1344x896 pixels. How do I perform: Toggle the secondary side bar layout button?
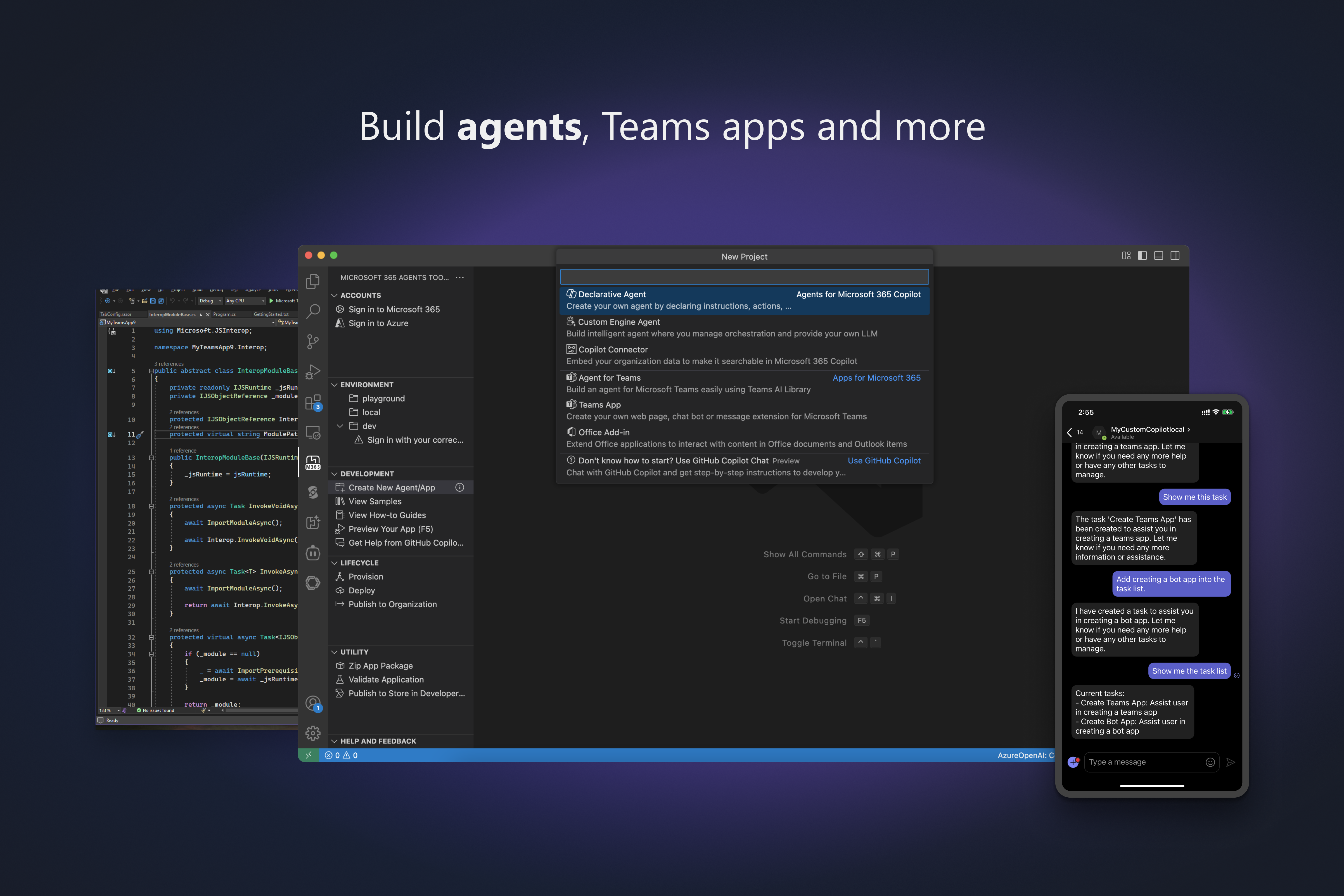[x=1175, y=256]
